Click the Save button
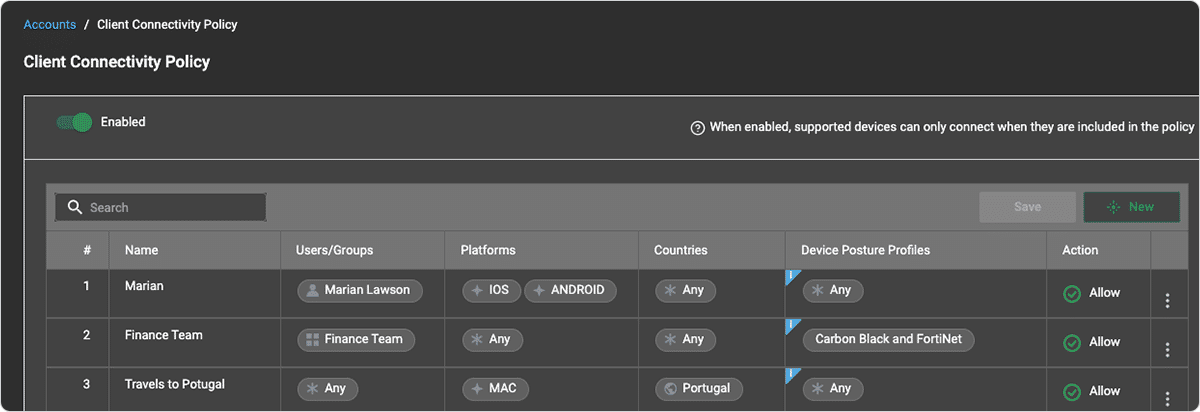Image resolution: width=1200 pixels, height=412 pixels. pyautogui.click(x=1028, y=207)
